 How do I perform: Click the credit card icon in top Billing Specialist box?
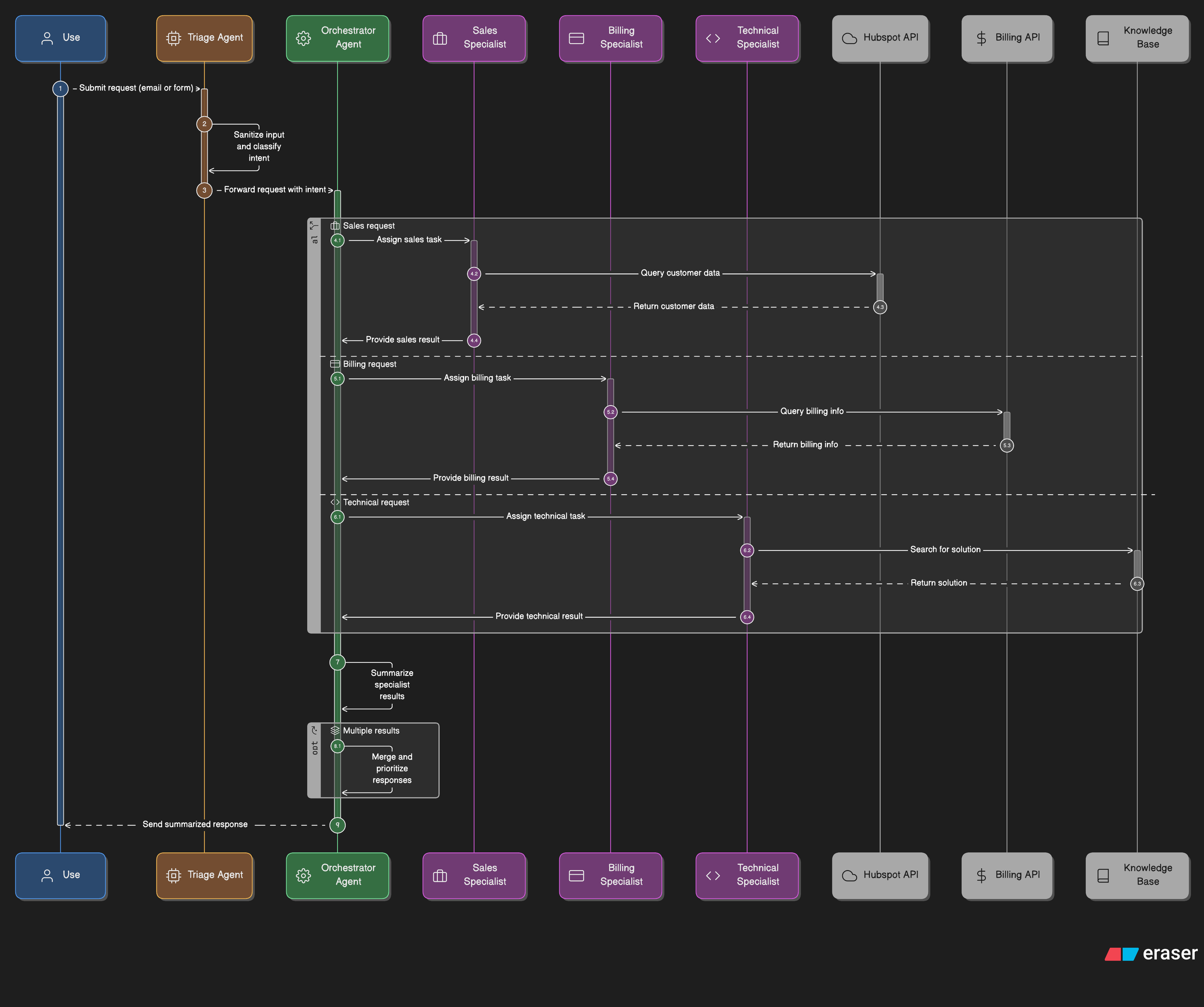tap(576, 38)
